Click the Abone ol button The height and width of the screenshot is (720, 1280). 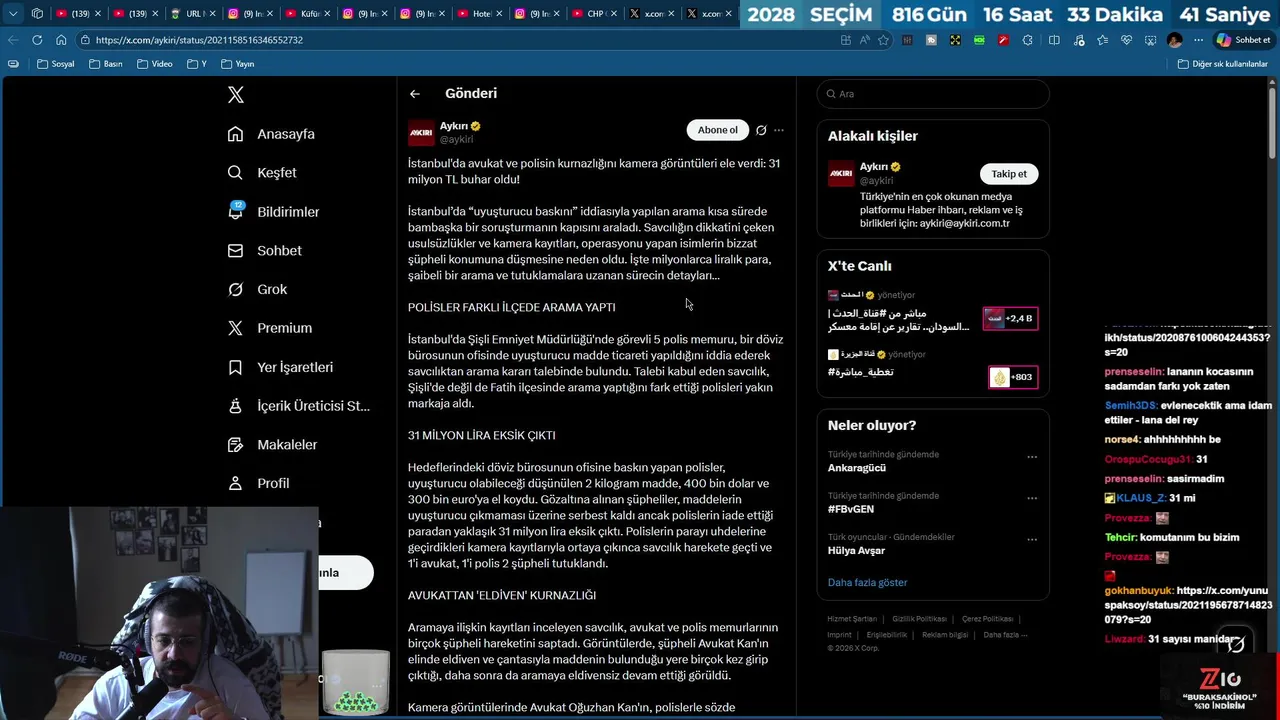click(717, 130)
